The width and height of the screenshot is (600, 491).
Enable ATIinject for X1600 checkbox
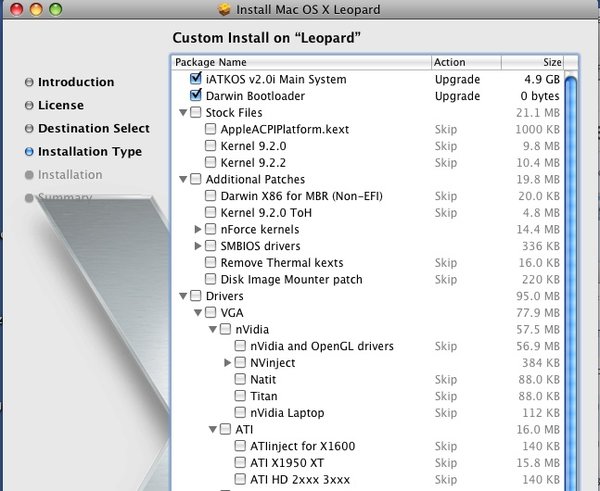tap(240, 446)
